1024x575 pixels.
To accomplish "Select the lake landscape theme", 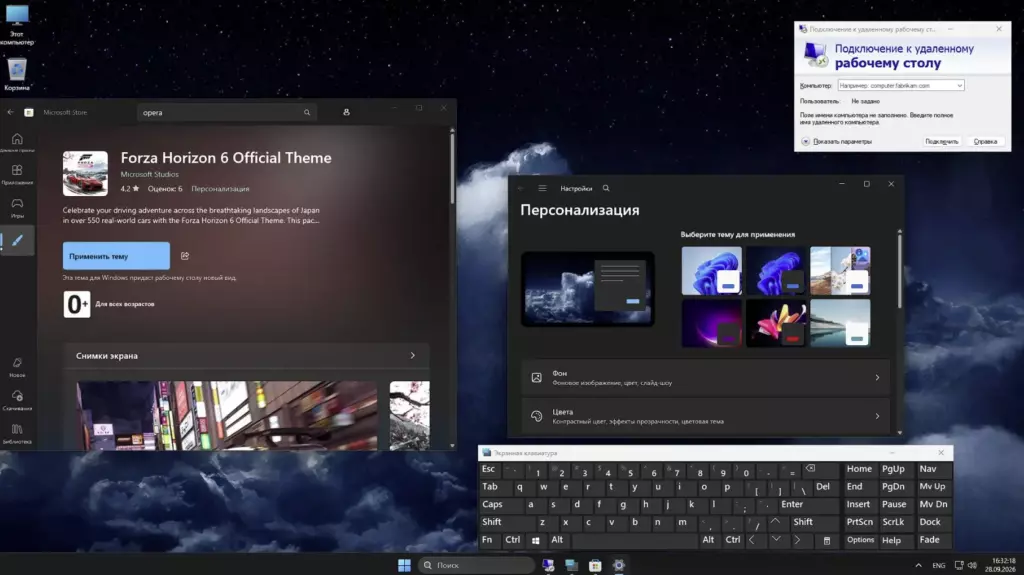I will (840, 323).
